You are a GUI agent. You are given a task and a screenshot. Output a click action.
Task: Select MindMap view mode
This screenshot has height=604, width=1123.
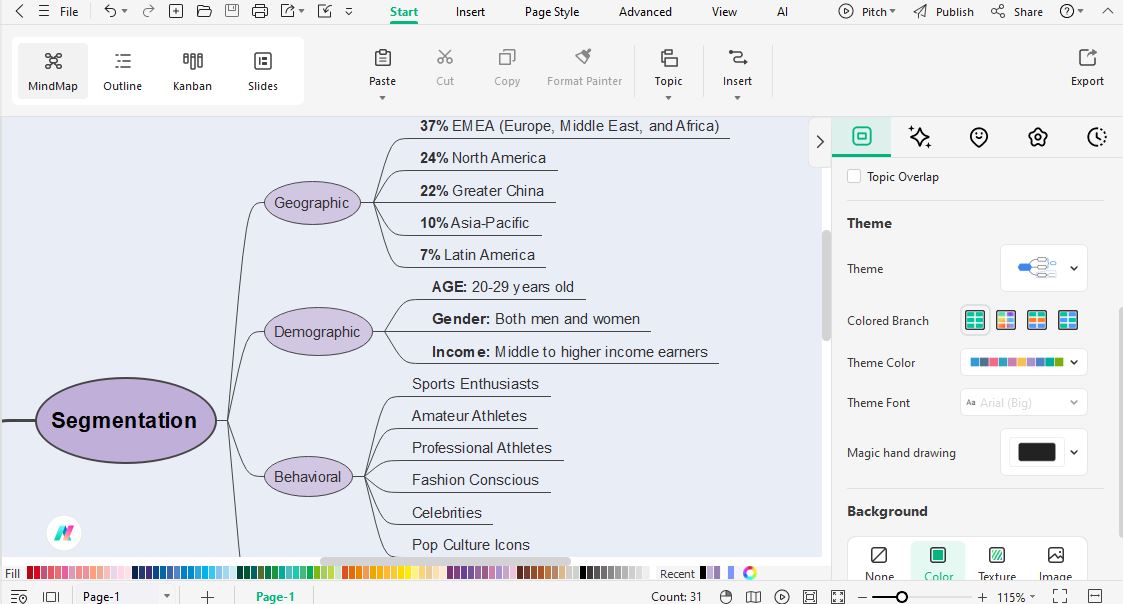(53, 71)
